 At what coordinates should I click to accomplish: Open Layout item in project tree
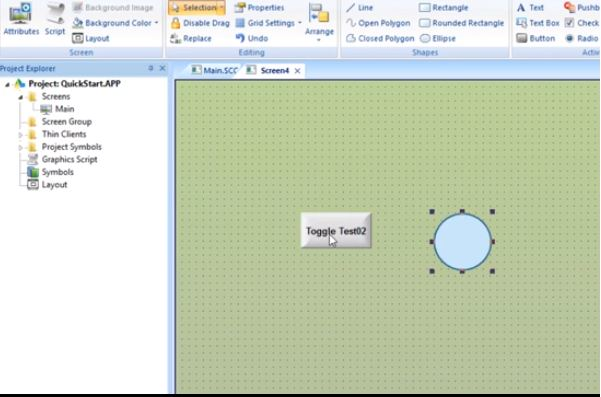click(x=54, y=185)
